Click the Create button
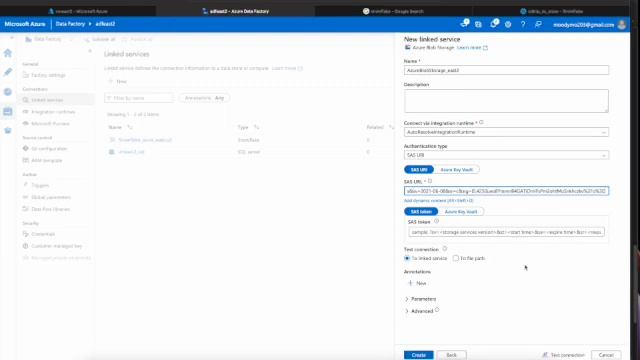640x360 pixels. coord(418,355)
